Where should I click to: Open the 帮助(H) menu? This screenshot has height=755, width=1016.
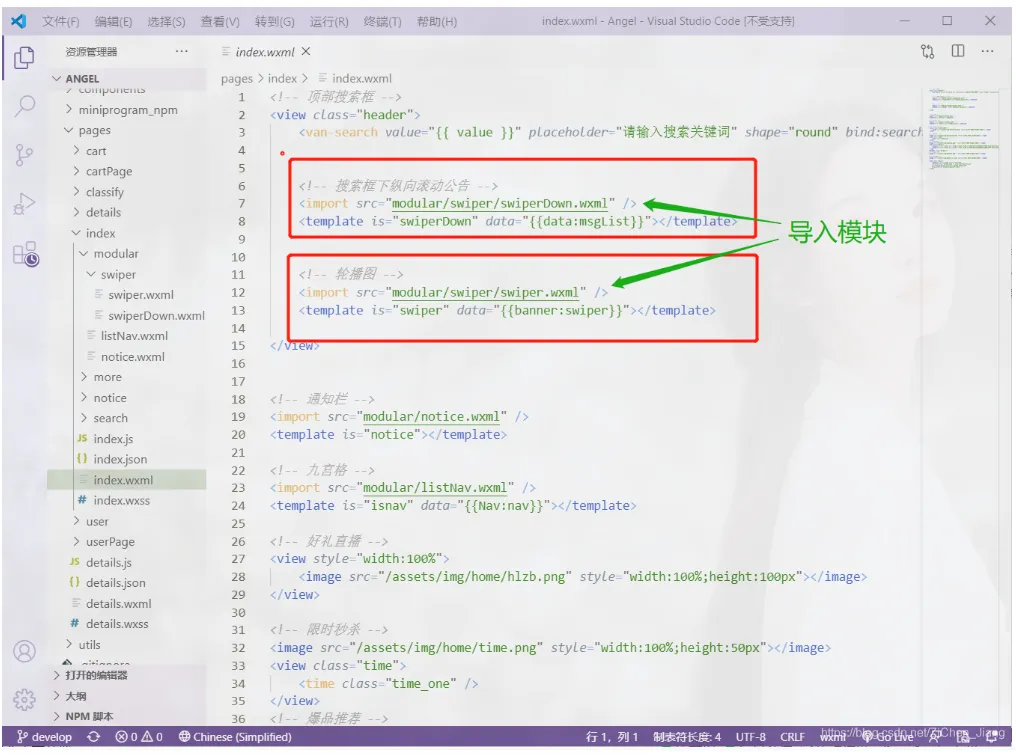pos(437,21)
